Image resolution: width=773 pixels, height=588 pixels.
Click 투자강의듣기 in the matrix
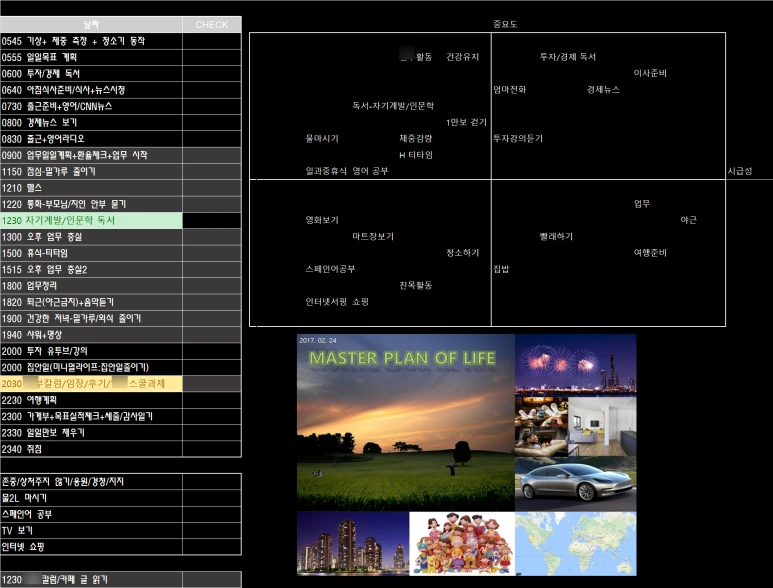tap(518, 138)
